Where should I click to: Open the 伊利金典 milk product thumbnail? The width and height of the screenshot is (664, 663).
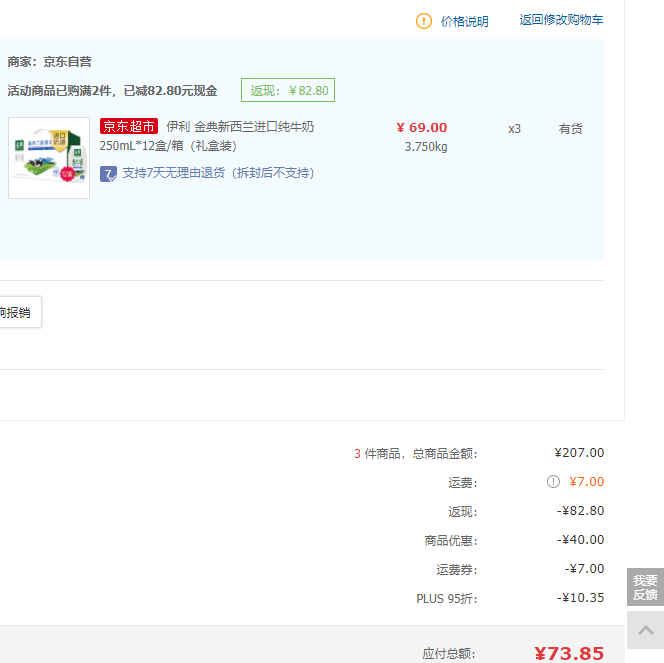point(49,158)
